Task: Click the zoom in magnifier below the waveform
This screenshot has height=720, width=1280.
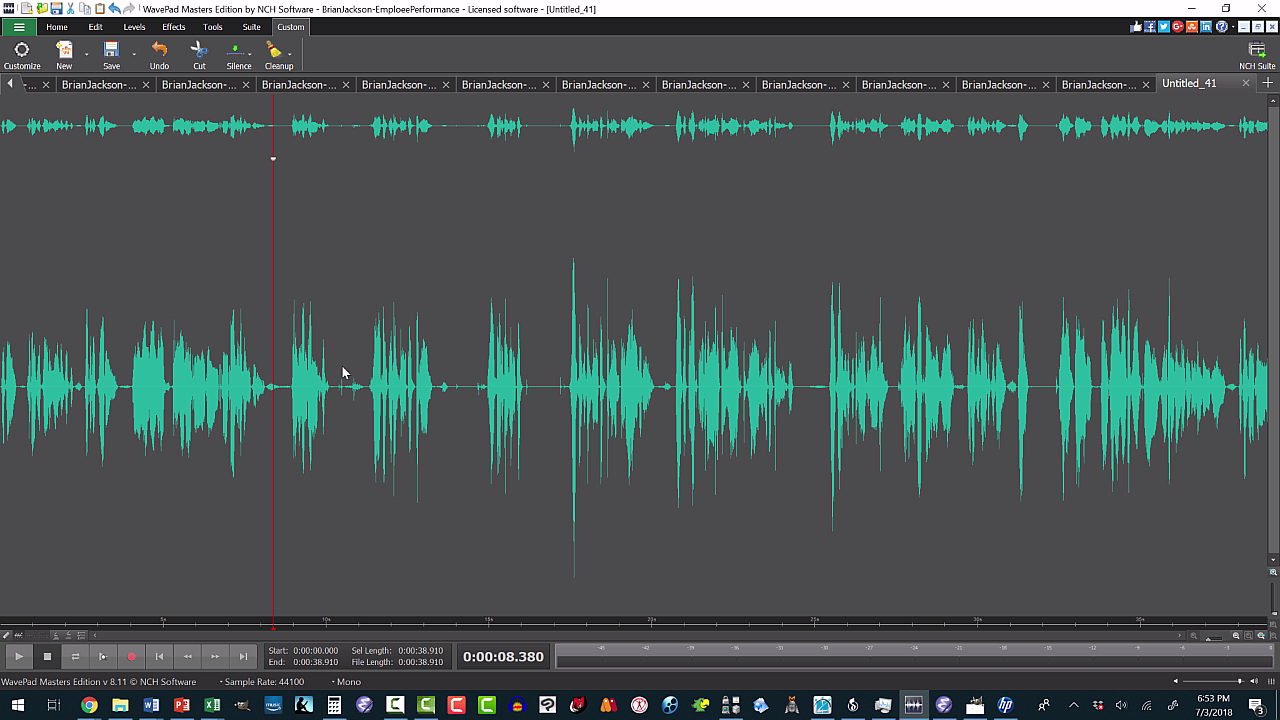Action: click(1236, 635)
